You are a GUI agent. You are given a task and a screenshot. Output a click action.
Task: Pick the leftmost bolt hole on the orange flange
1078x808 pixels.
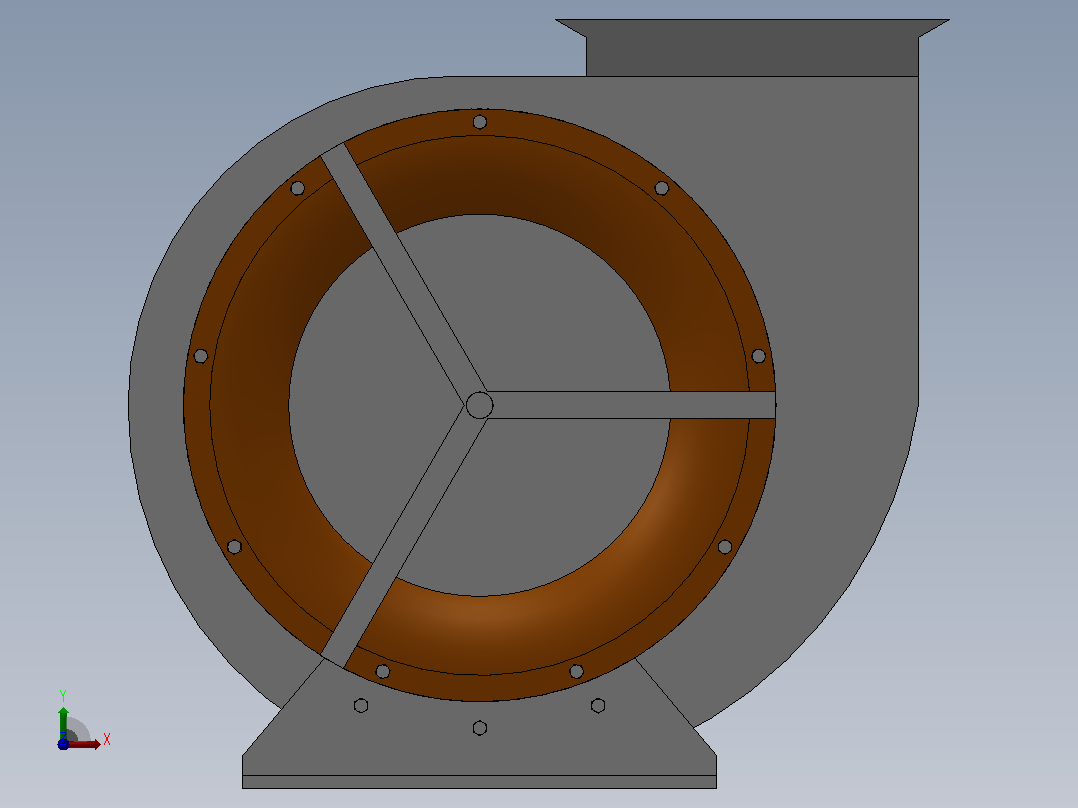click(201, 356)
